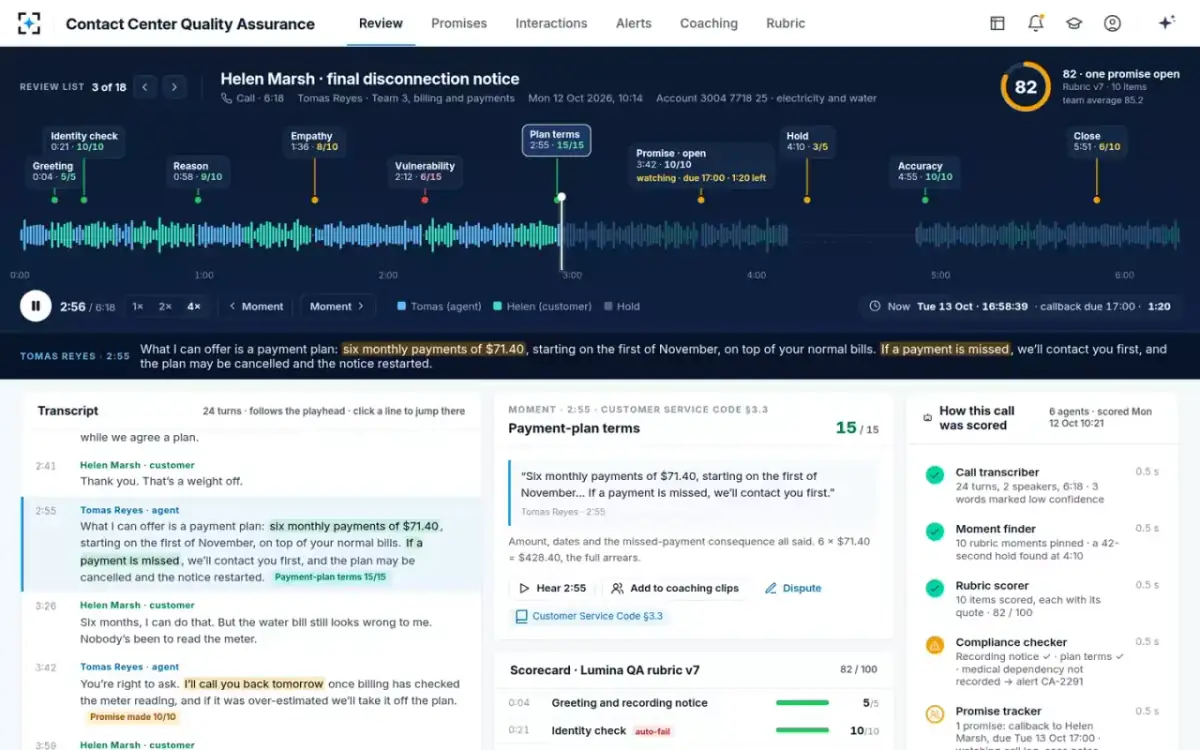Click the icon beside How this call was scored
Image resolution: width=1200 pixels, height=750 pixels.
927,416
